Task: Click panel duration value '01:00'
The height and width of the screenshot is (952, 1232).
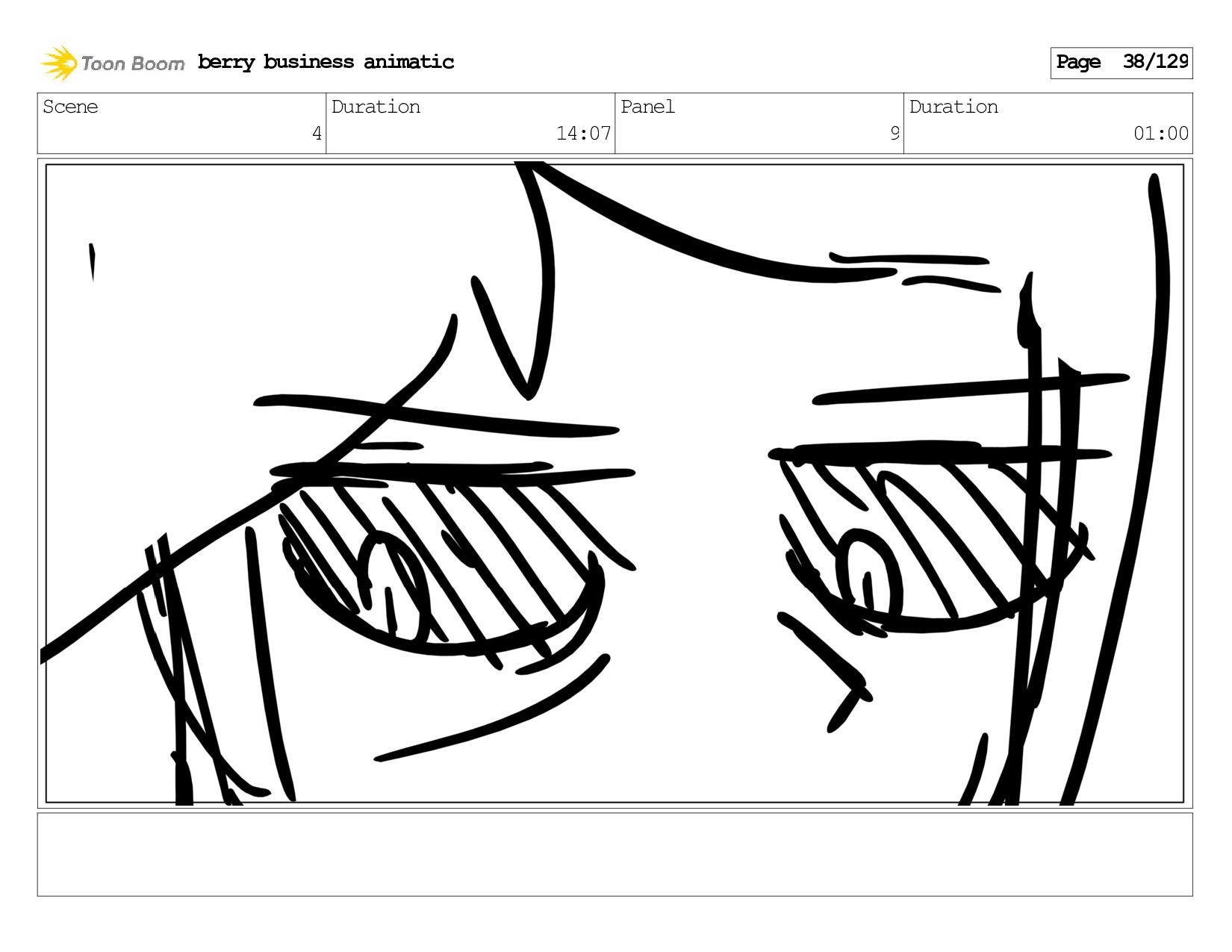Action: (1161, 134)
